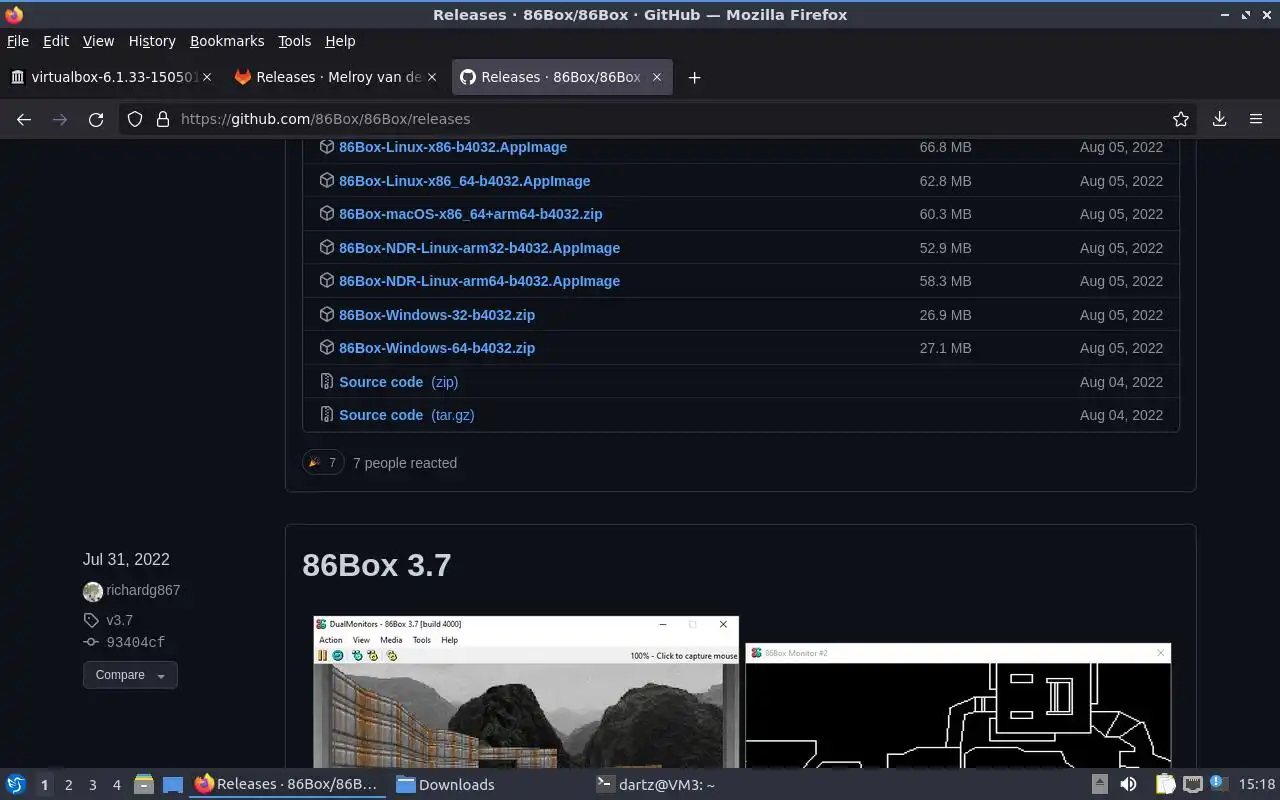Open the Firefox hamburger application menu

(1256, 119)
